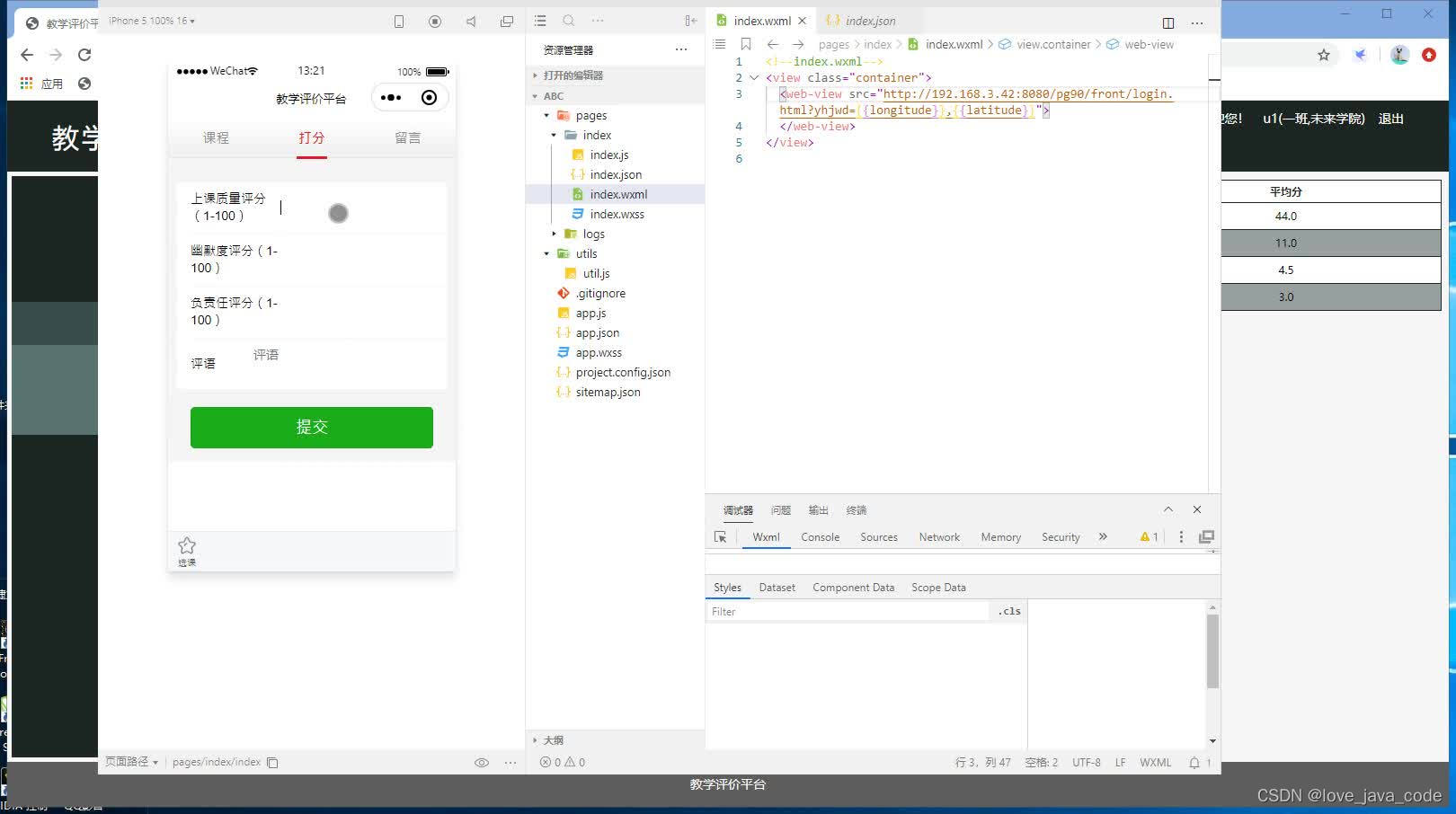Go back in browser window

coord(27,55)
